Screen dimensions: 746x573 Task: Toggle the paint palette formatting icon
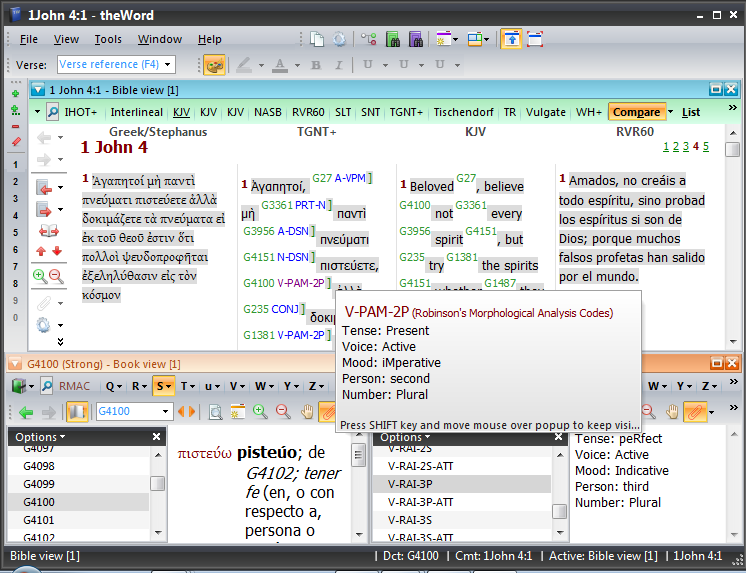[x=214, y=65]
